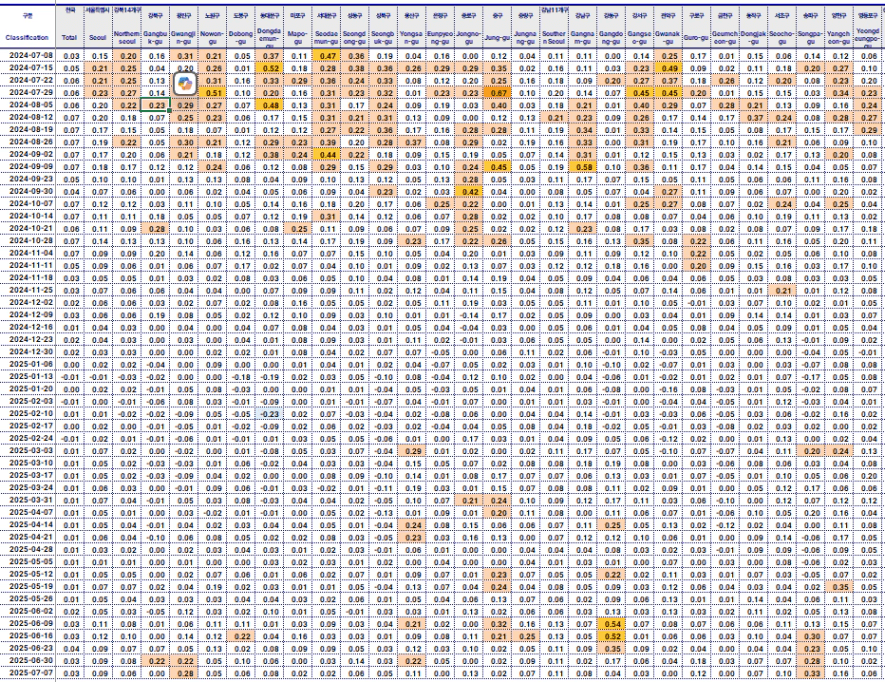The width and height of the screenshot is (885, 682).
Task: Select 0.29 in Yongsan-gu for 2025-03-03
Action: (x=412, y=451)
